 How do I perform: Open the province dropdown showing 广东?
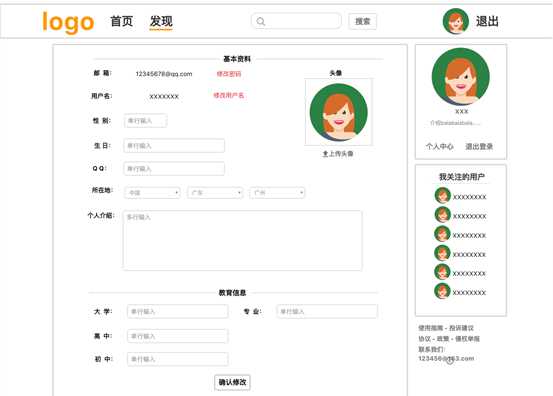point(215,193)
